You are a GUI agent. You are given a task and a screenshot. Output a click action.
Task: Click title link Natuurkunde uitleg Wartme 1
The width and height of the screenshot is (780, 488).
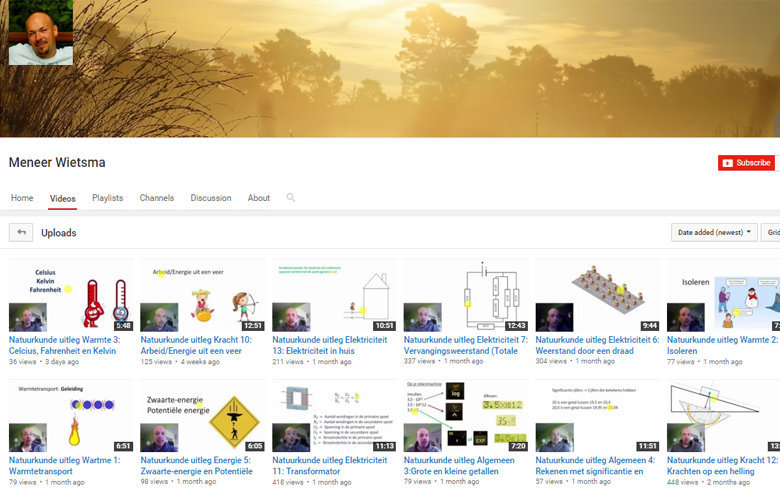64,466
